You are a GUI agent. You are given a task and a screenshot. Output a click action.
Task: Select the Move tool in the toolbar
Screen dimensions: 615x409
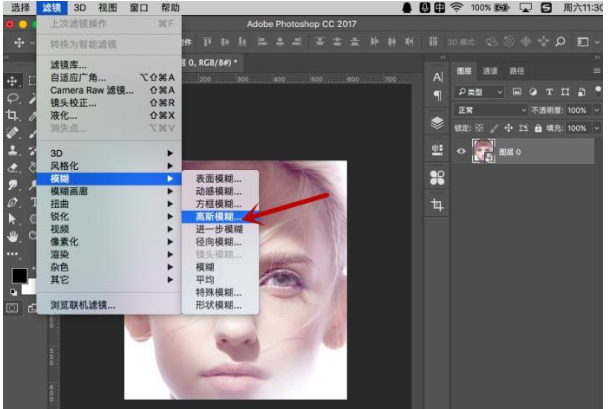click(x=12, y=81)
